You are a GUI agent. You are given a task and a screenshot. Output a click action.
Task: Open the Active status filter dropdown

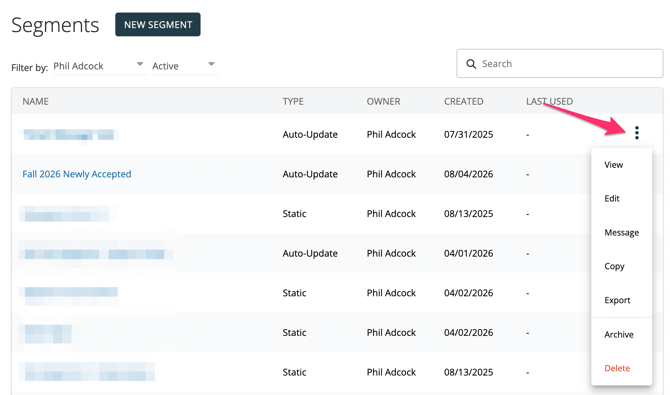[184, 66]
